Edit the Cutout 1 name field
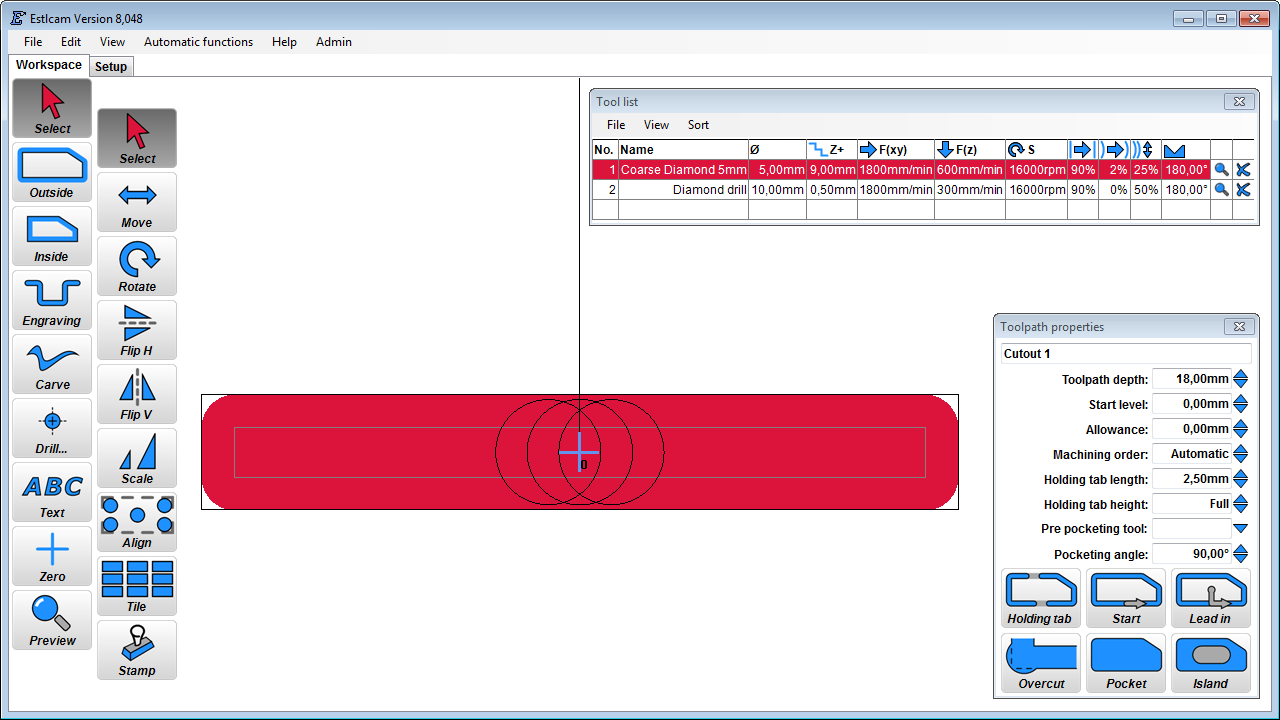 pos(1126,353)
